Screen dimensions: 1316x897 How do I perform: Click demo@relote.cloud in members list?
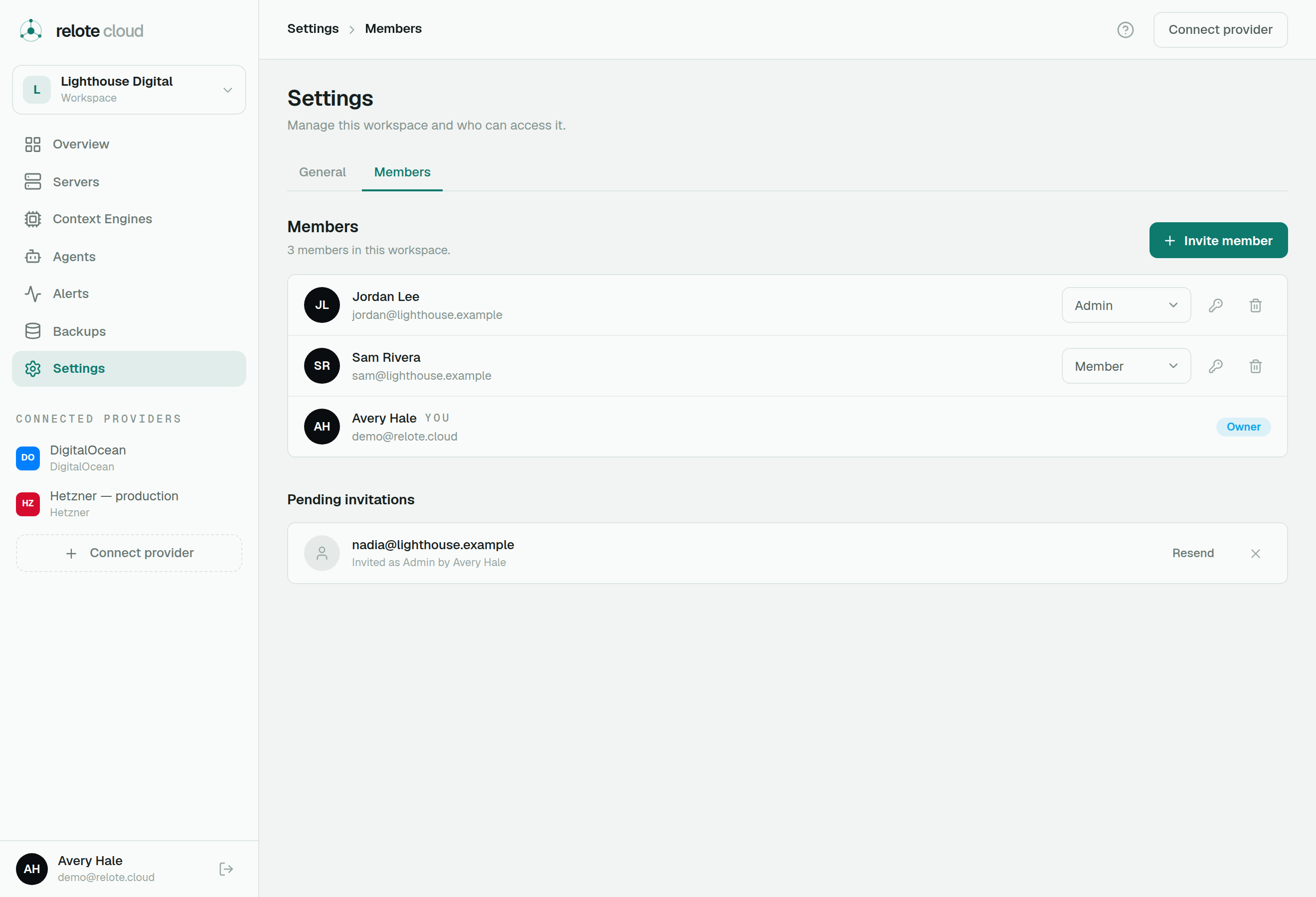pyautogui.click(x=404, y=437)
